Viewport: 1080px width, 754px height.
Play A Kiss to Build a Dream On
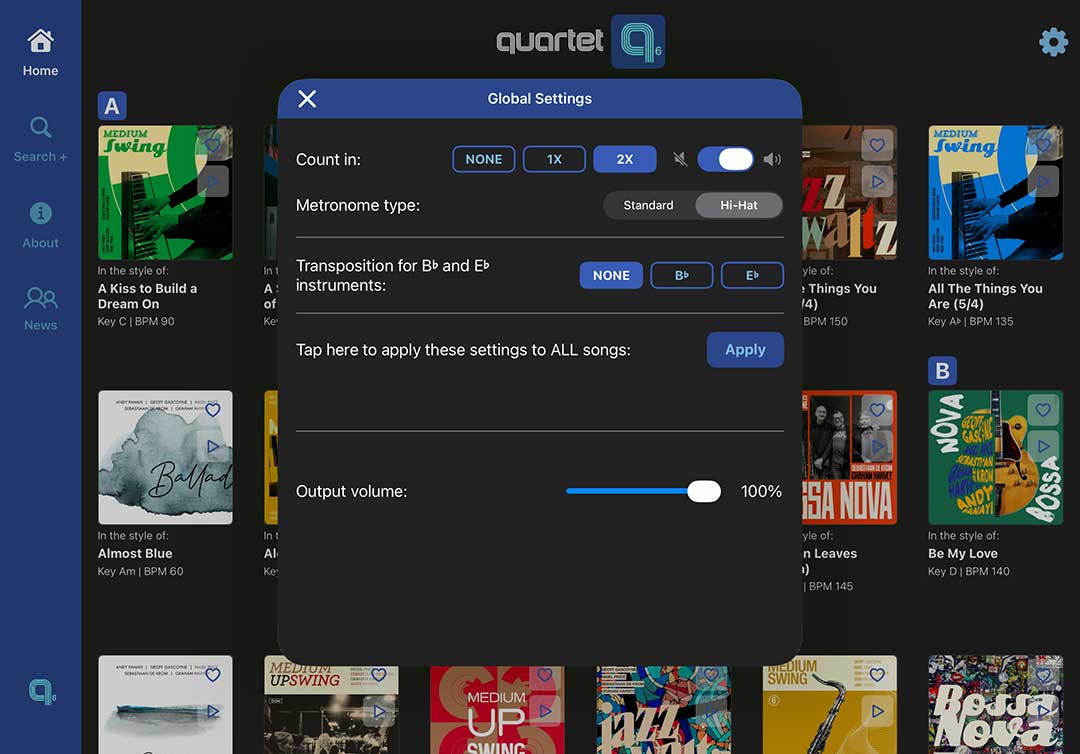(x=213, y=182)
